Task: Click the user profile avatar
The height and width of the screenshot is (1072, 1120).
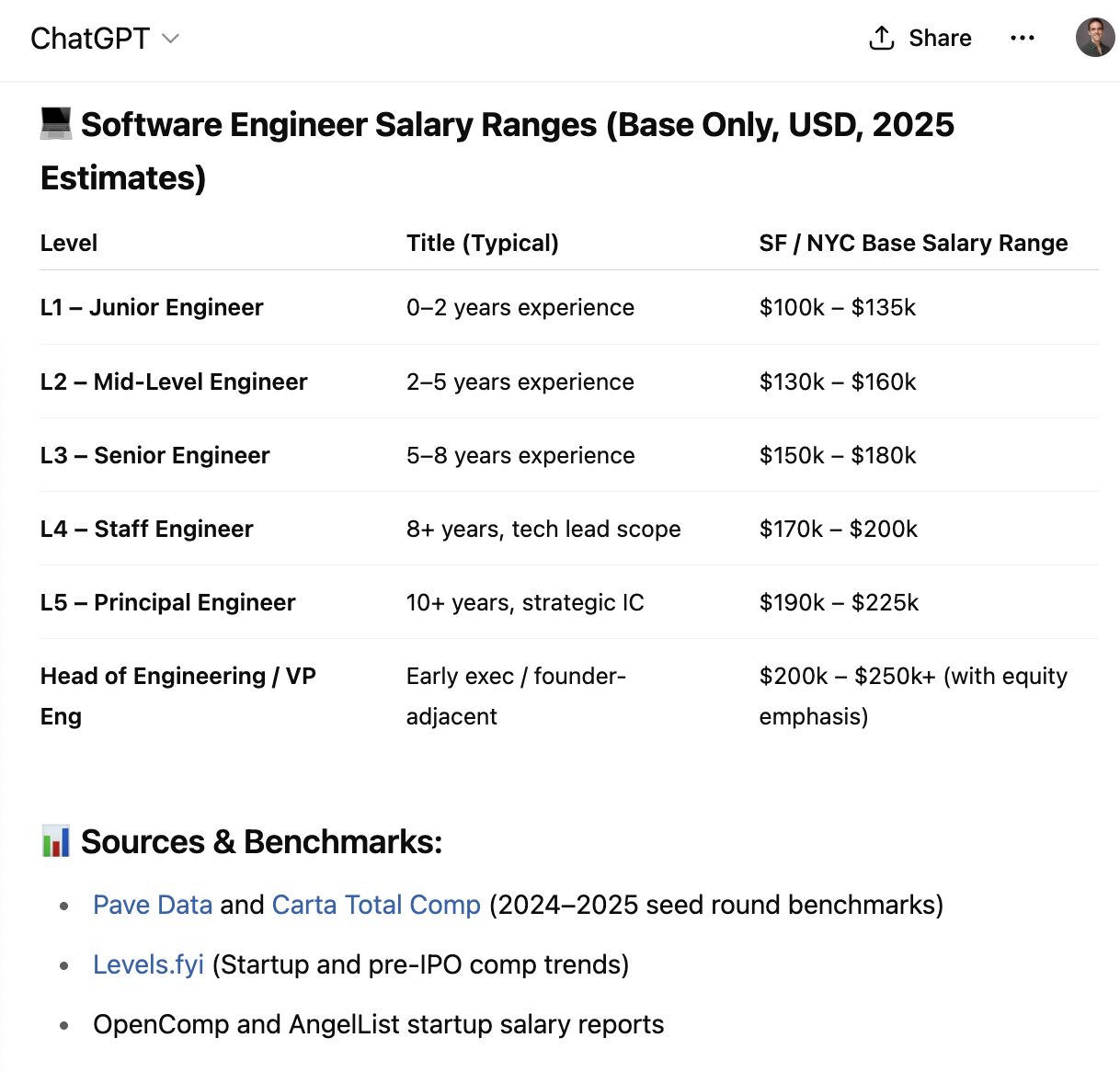Action: click(1094, 38)
